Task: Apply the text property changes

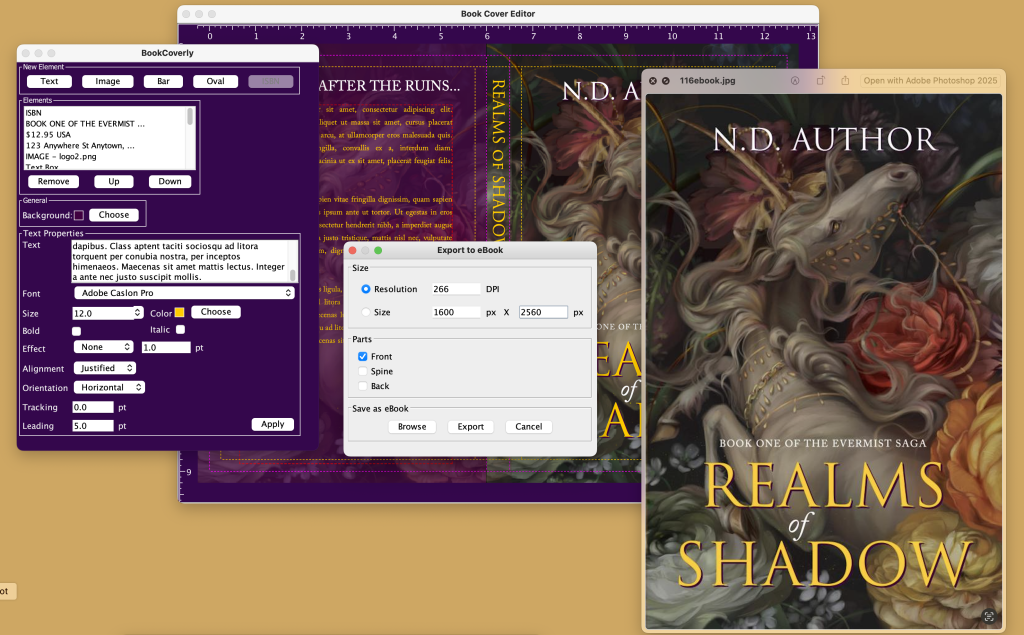Action: coord(272,424)
